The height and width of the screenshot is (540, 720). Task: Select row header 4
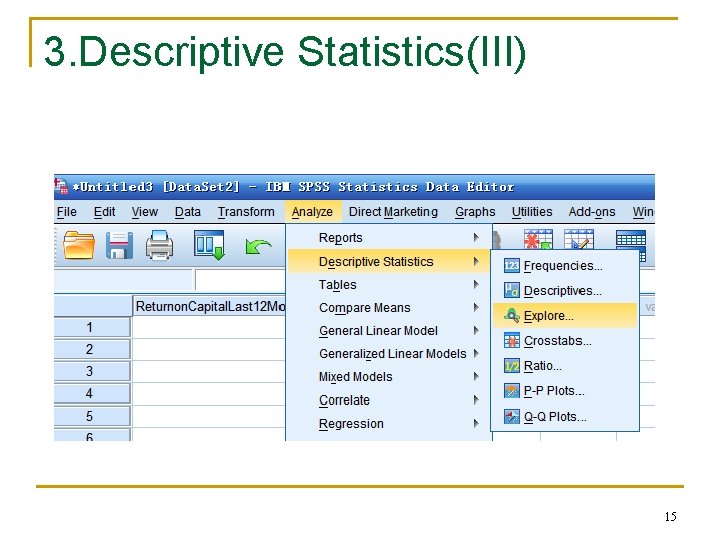[92, 394]
